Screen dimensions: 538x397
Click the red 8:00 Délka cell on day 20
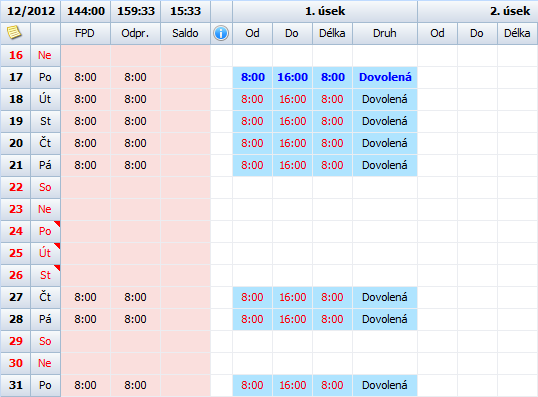point(332,143)
